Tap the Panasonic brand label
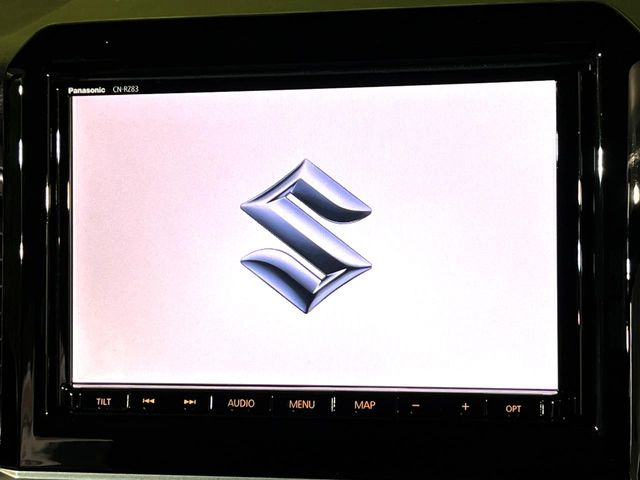 [x=86, y=90]
